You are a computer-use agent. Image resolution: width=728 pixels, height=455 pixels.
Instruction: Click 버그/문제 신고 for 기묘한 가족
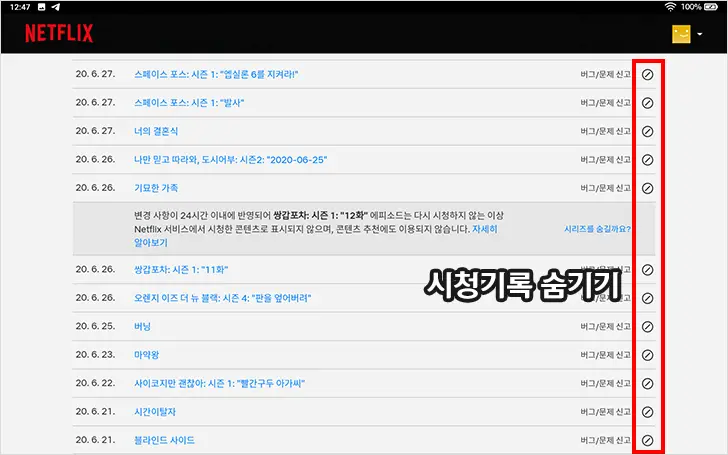point(605,188)
